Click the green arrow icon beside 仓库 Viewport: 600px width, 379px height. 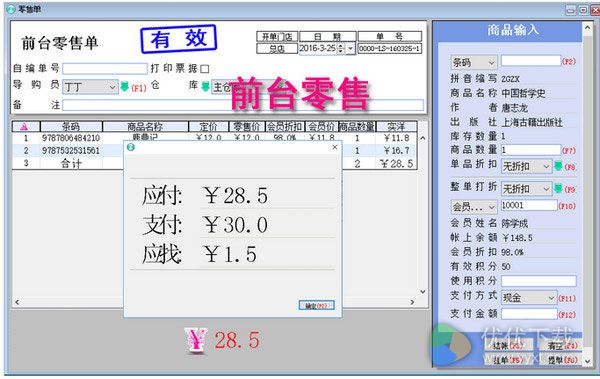coord(205,87)
